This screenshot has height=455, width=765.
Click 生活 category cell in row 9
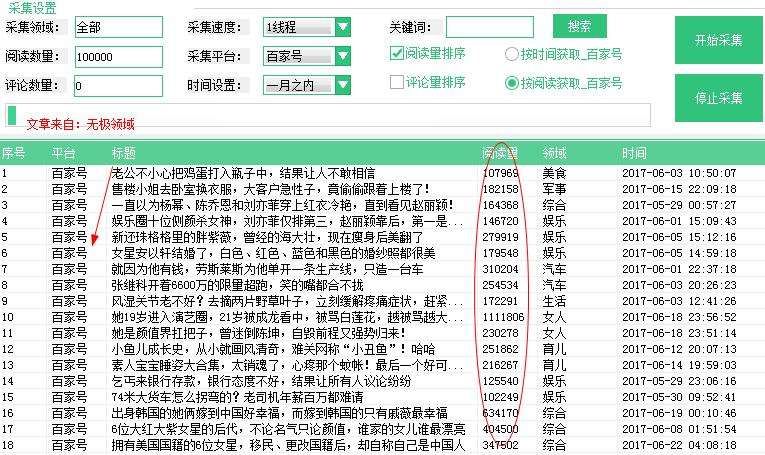tap(554, 301)
